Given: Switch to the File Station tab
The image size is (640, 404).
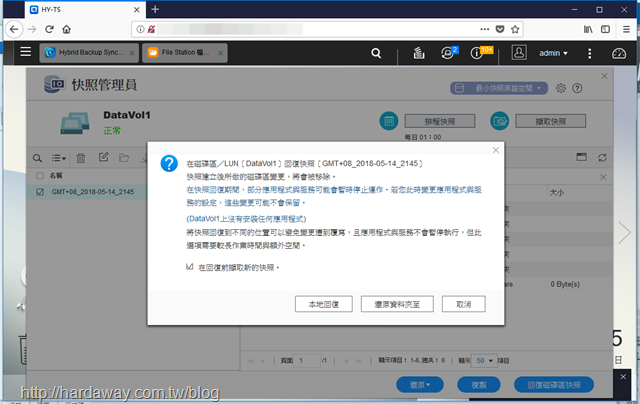Looking at the screenshot, I should pos(184,53).
